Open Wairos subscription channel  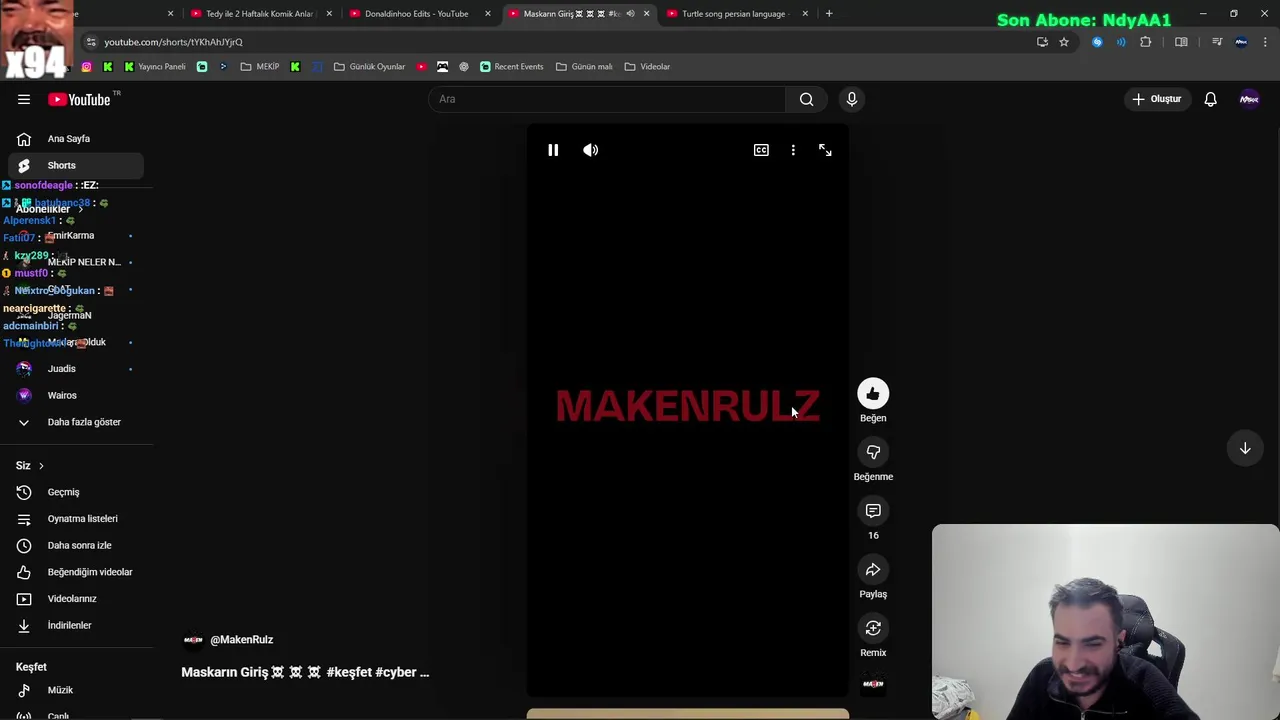tap(75, 395)
